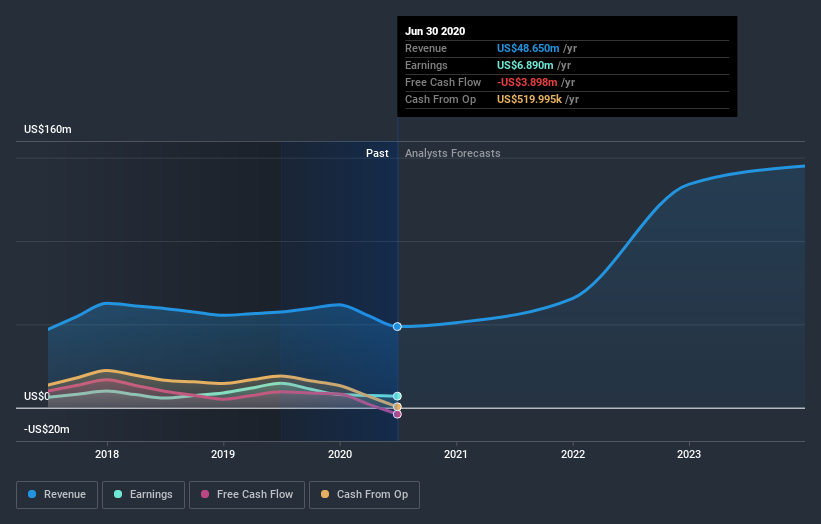821x524 pixels.
Task: Click the Analysts Forecasts label
Action: click(452, 153)
